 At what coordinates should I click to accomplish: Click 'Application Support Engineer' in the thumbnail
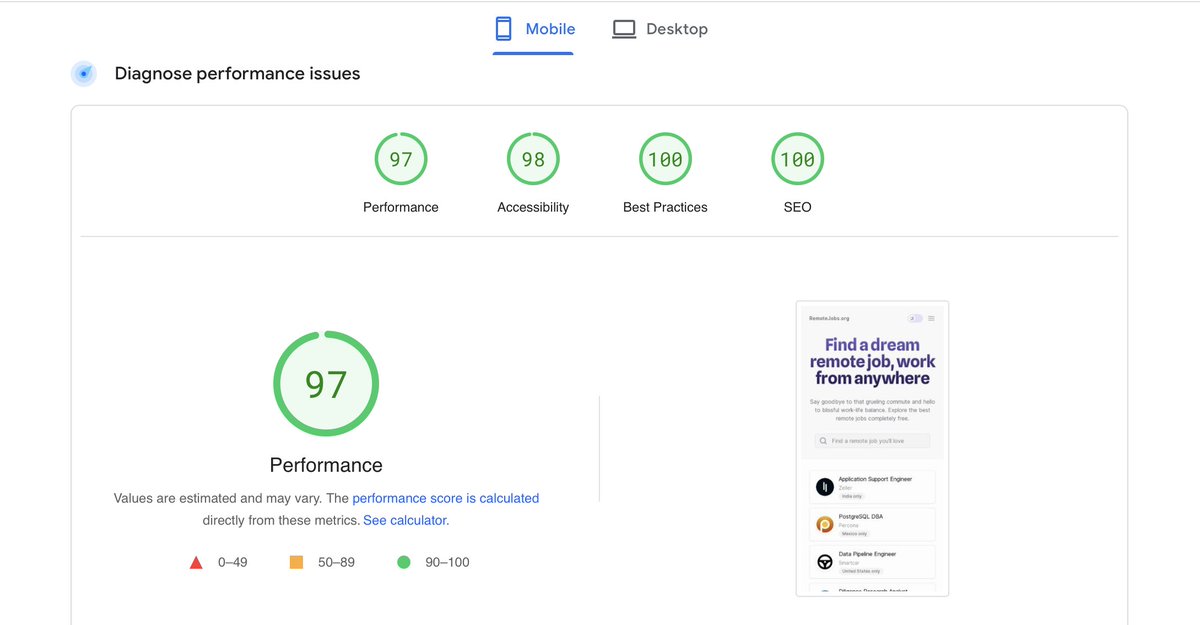coord(875,479)
